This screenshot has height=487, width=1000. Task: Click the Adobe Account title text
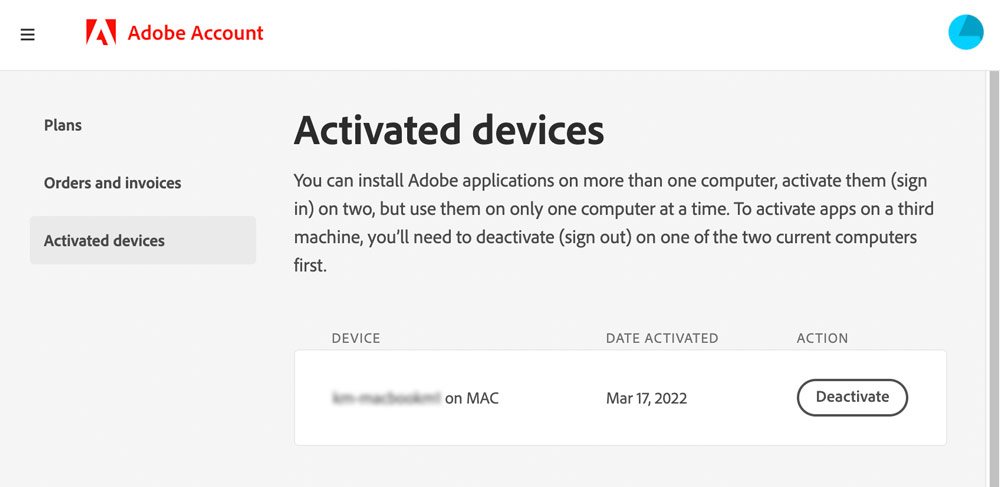[195, 33]
